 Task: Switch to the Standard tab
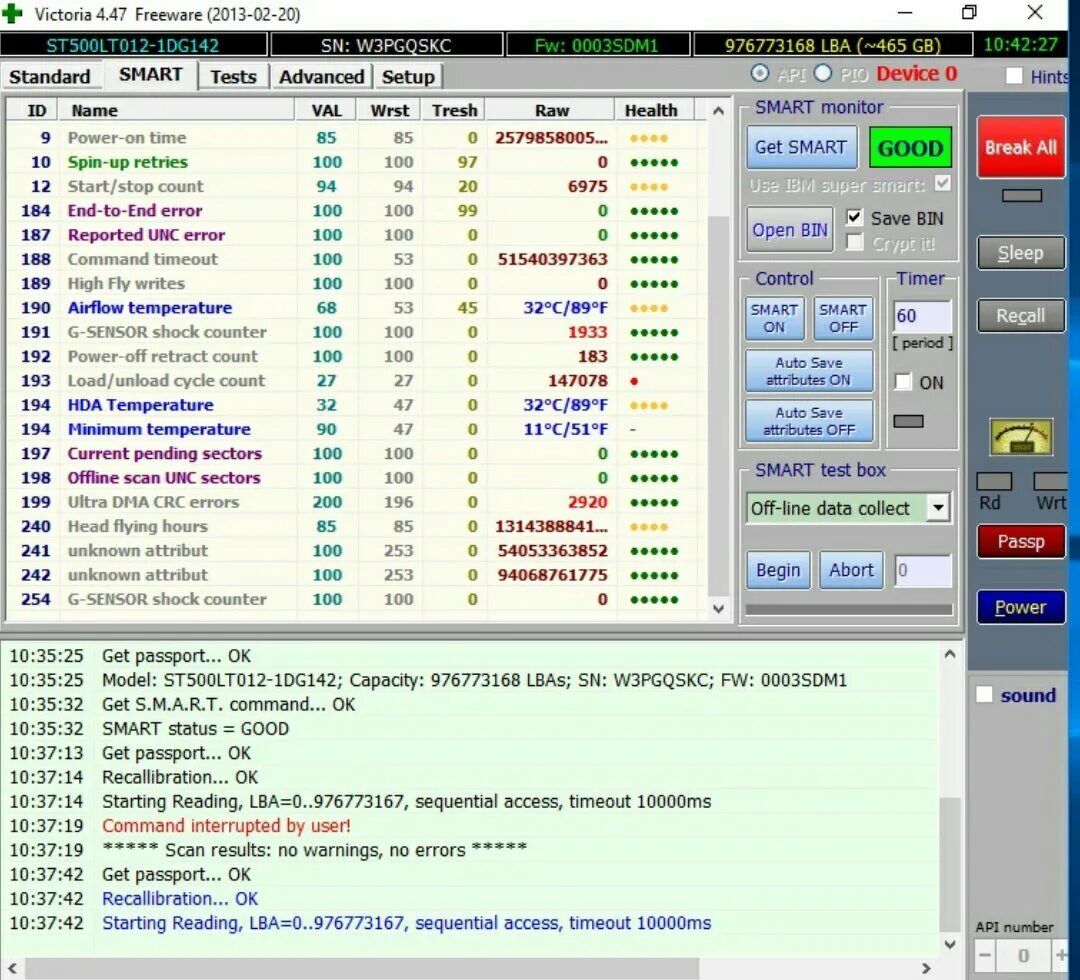point(50,76)
